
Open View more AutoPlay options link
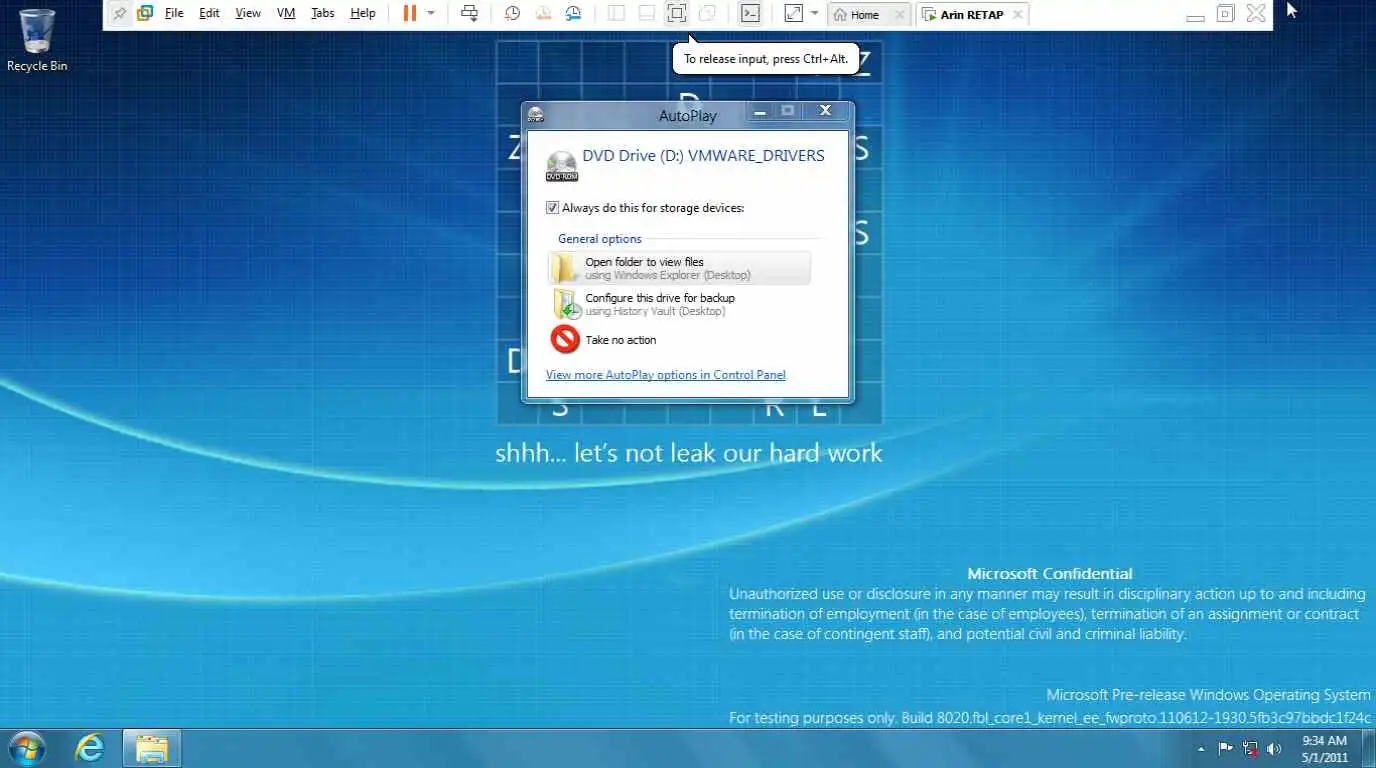tap(666, 375)
